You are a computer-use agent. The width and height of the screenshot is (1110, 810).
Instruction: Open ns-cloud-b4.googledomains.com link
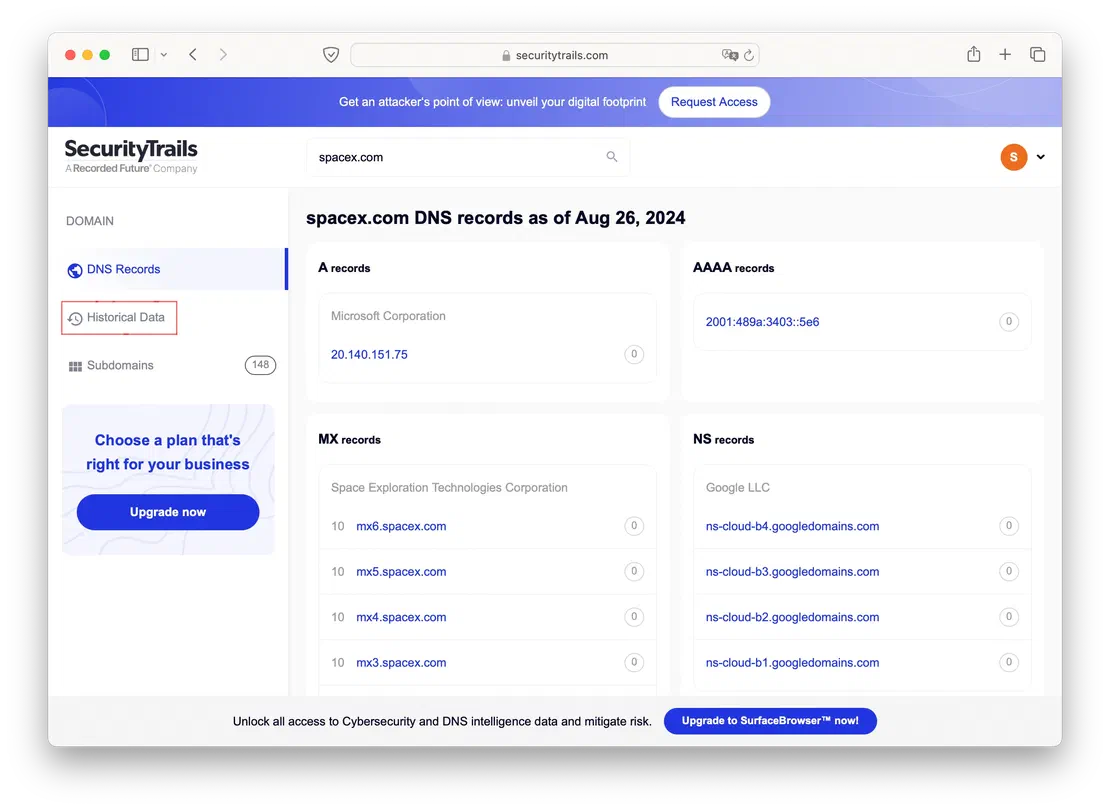coord(792,526)
